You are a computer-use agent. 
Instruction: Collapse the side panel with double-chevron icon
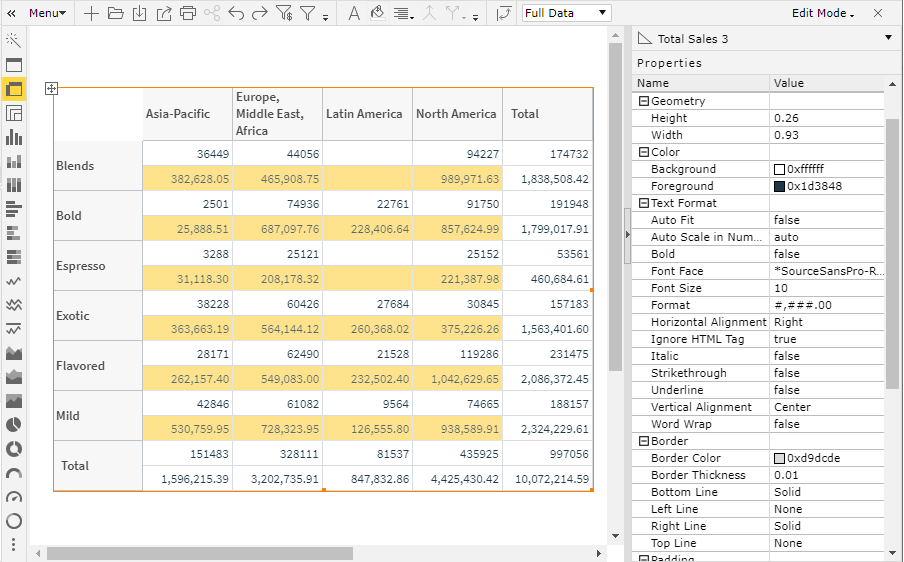tap(11, 13)
